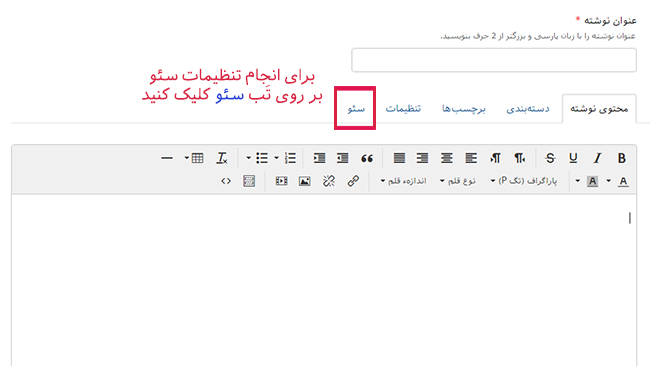Image resolution: width=650 pixels, height=366 pixels.
Task: Insert a horizontal line
Action: (x=167, y=158)
